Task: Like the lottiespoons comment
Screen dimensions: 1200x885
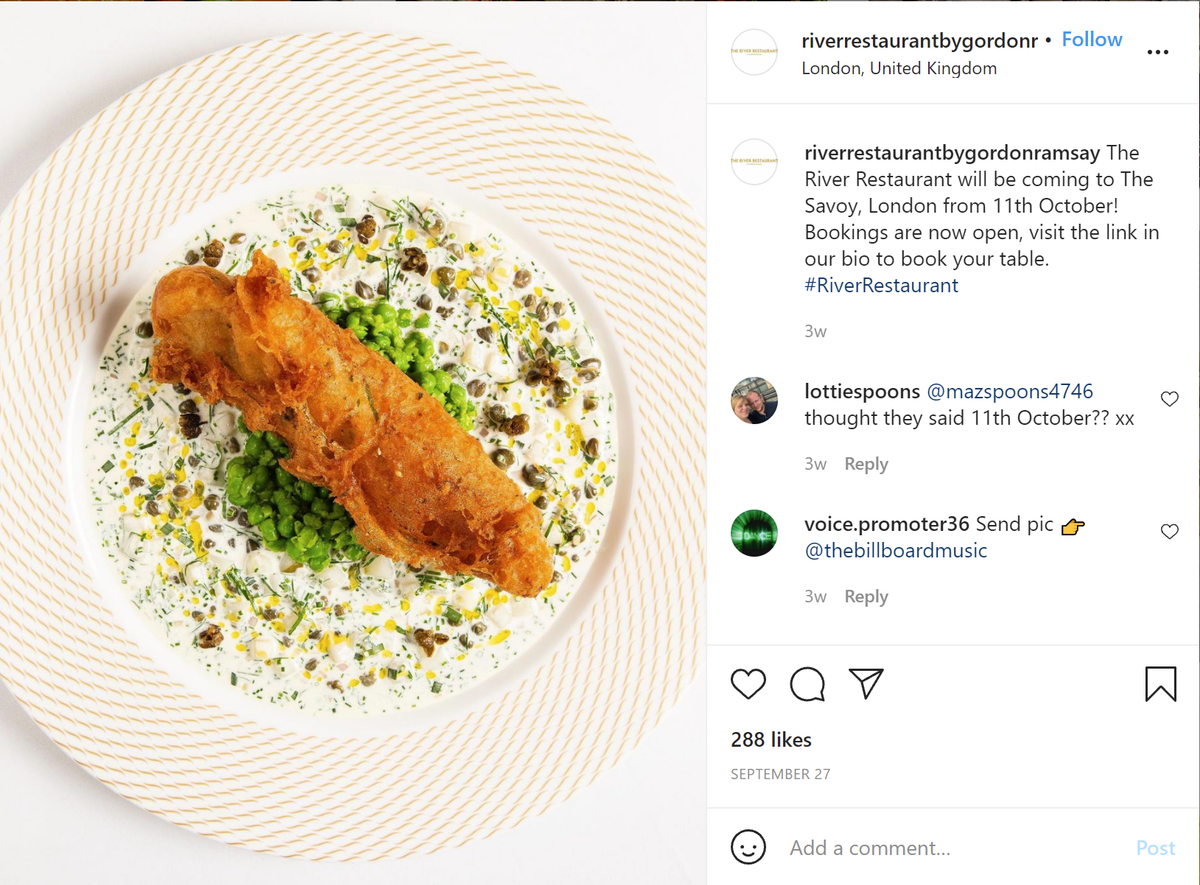Action: [x=1169, y=399]
